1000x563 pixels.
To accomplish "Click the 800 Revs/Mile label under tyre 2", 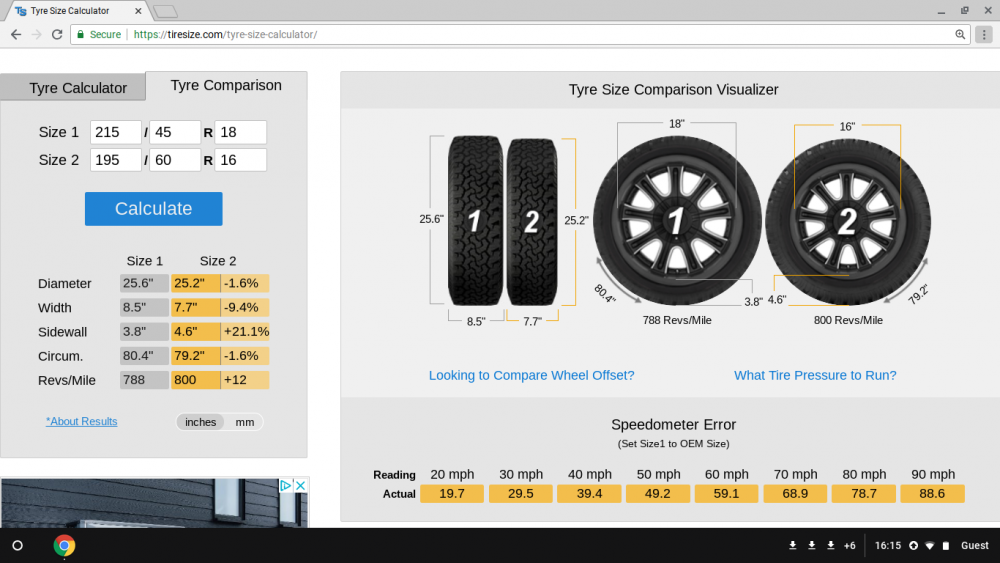I will pos(848,320).
